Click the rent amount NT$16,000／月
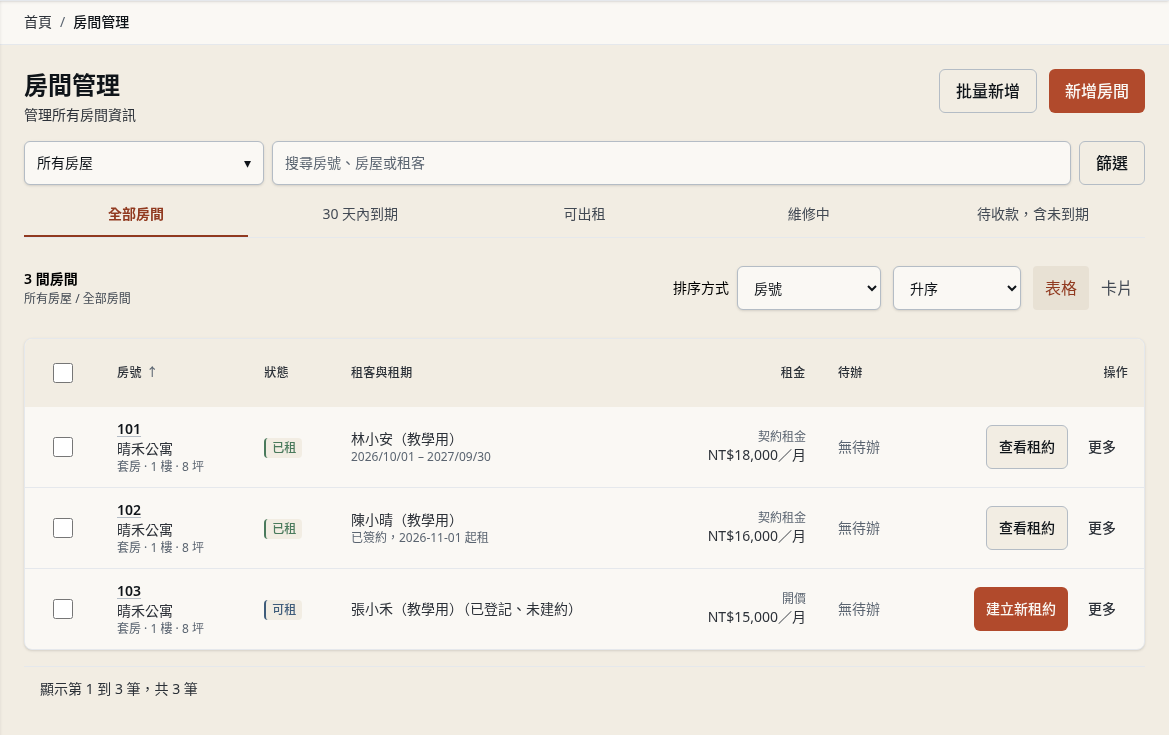Screen dimensions: 1169x735 click(x=756, y=536)
